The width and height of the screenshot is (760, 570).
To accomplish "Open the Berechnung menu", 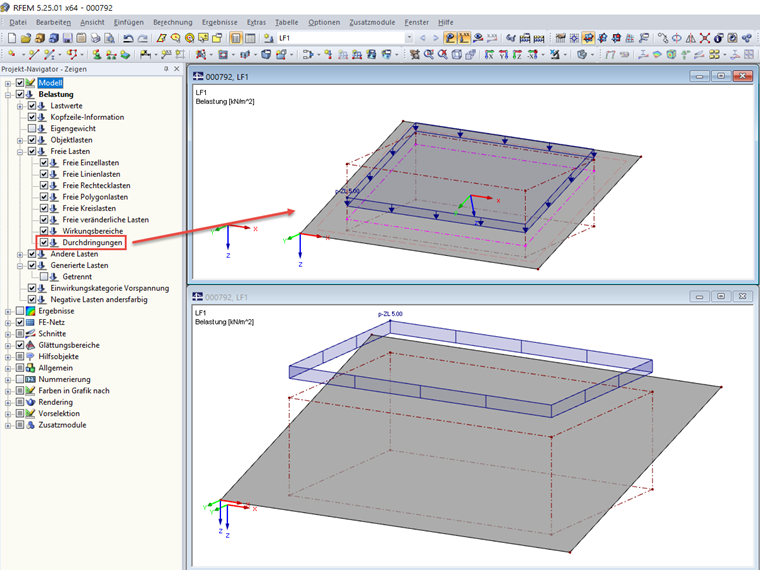I will coord(173,22).
